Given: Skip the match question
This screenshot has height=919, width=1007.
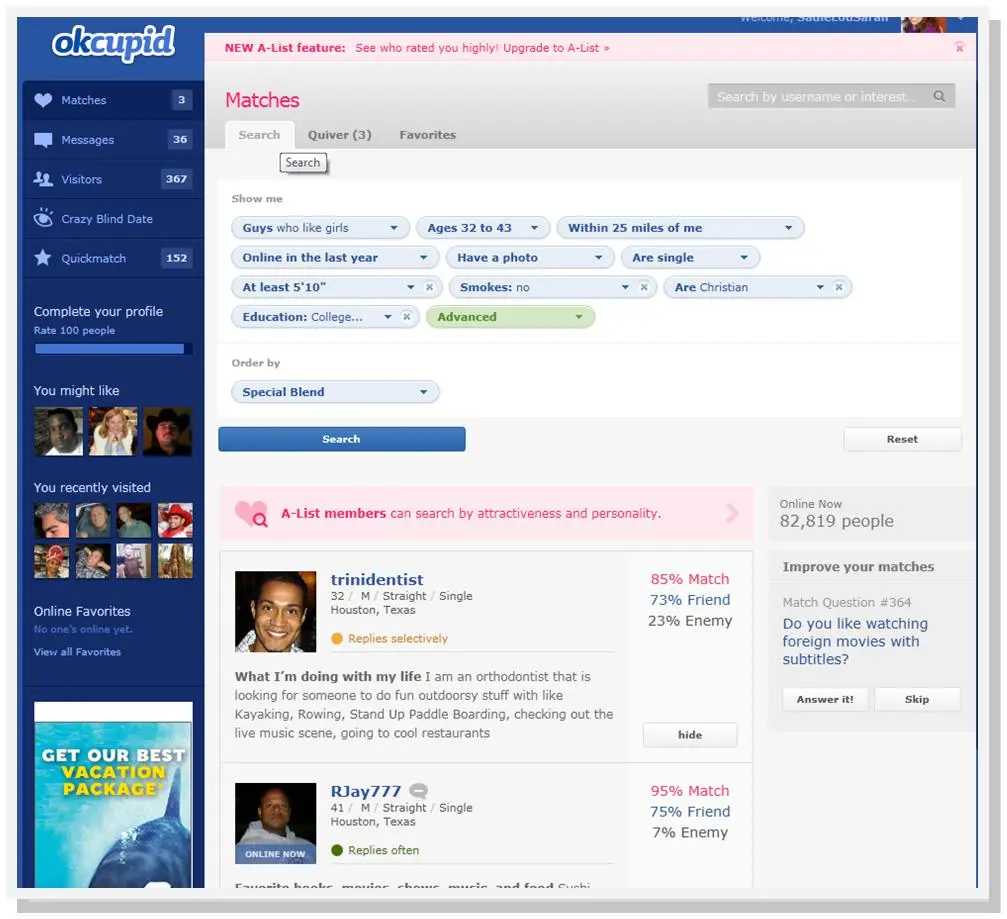Looking at the screenshot, I should click(x=917, y=699).
